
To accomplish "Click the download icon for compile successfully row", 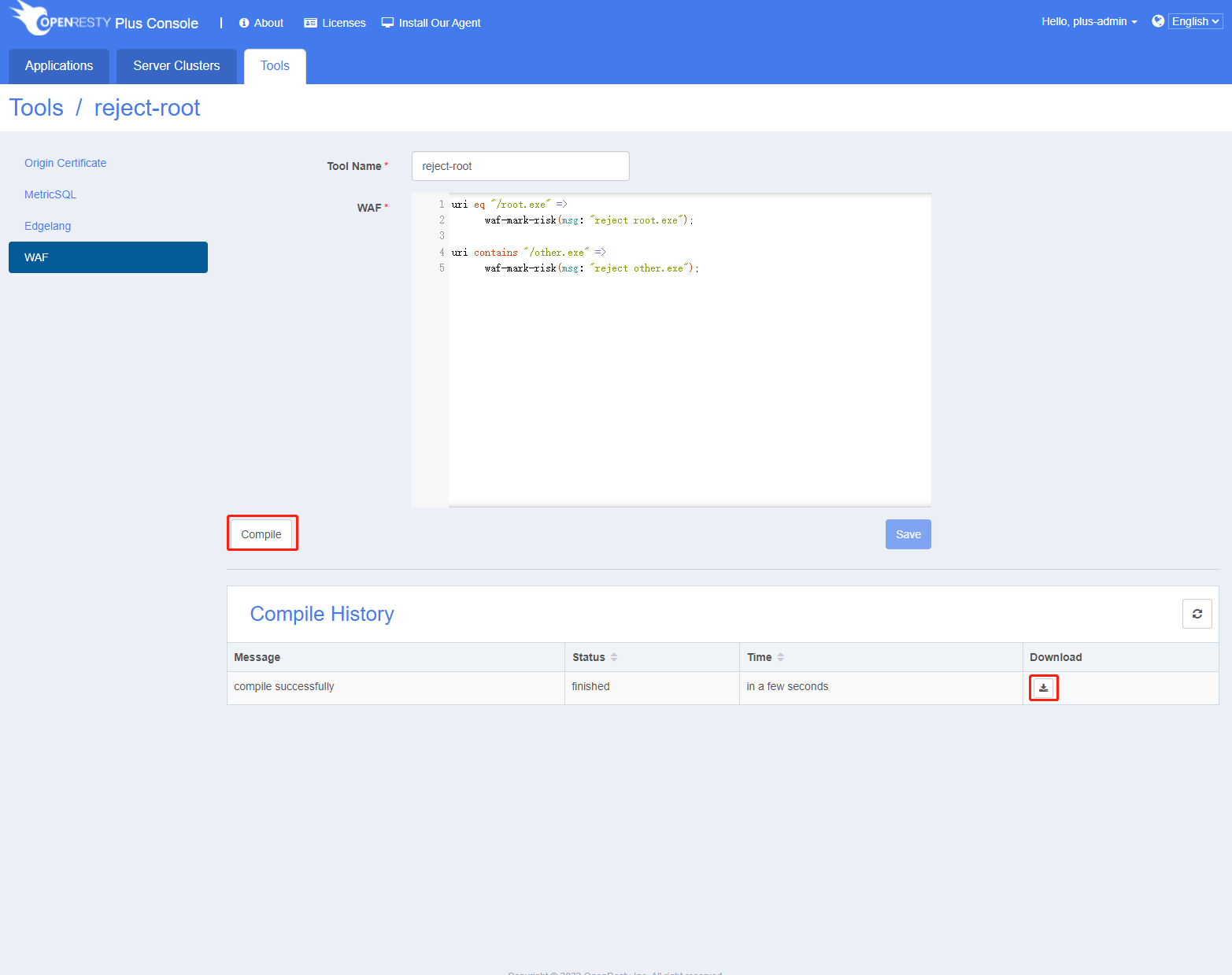I will [x=1043, y=688].
